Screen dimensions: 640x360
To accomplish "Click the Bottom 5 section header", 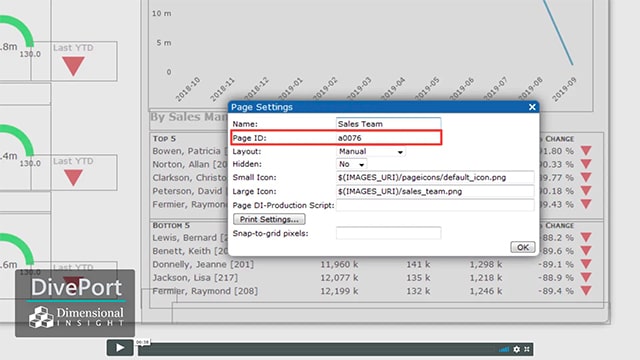I will [x=171, y=225].
